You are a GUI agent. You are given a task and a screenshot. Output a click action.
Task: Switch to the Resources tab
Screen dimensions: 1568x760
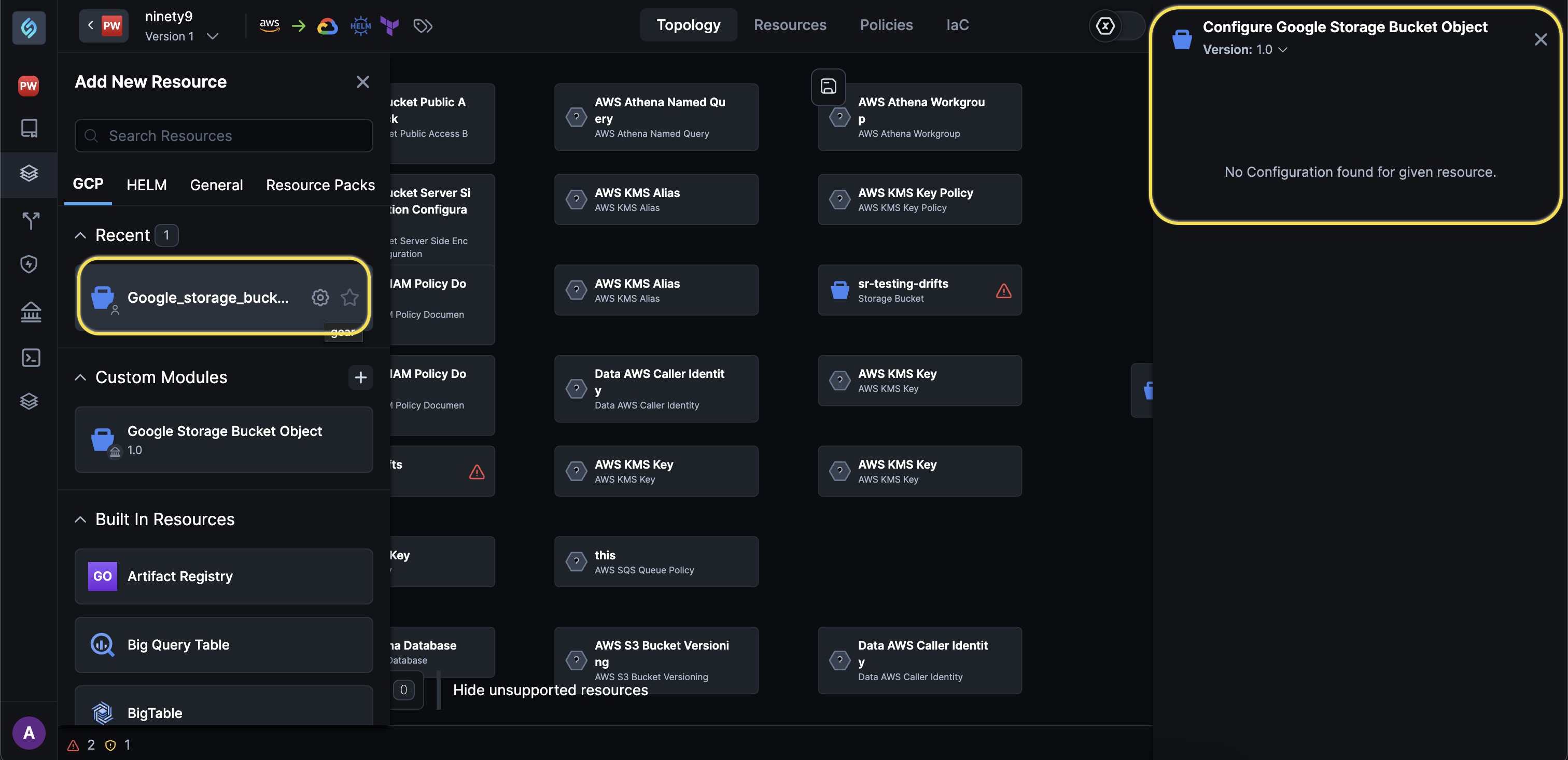point(790,25)
